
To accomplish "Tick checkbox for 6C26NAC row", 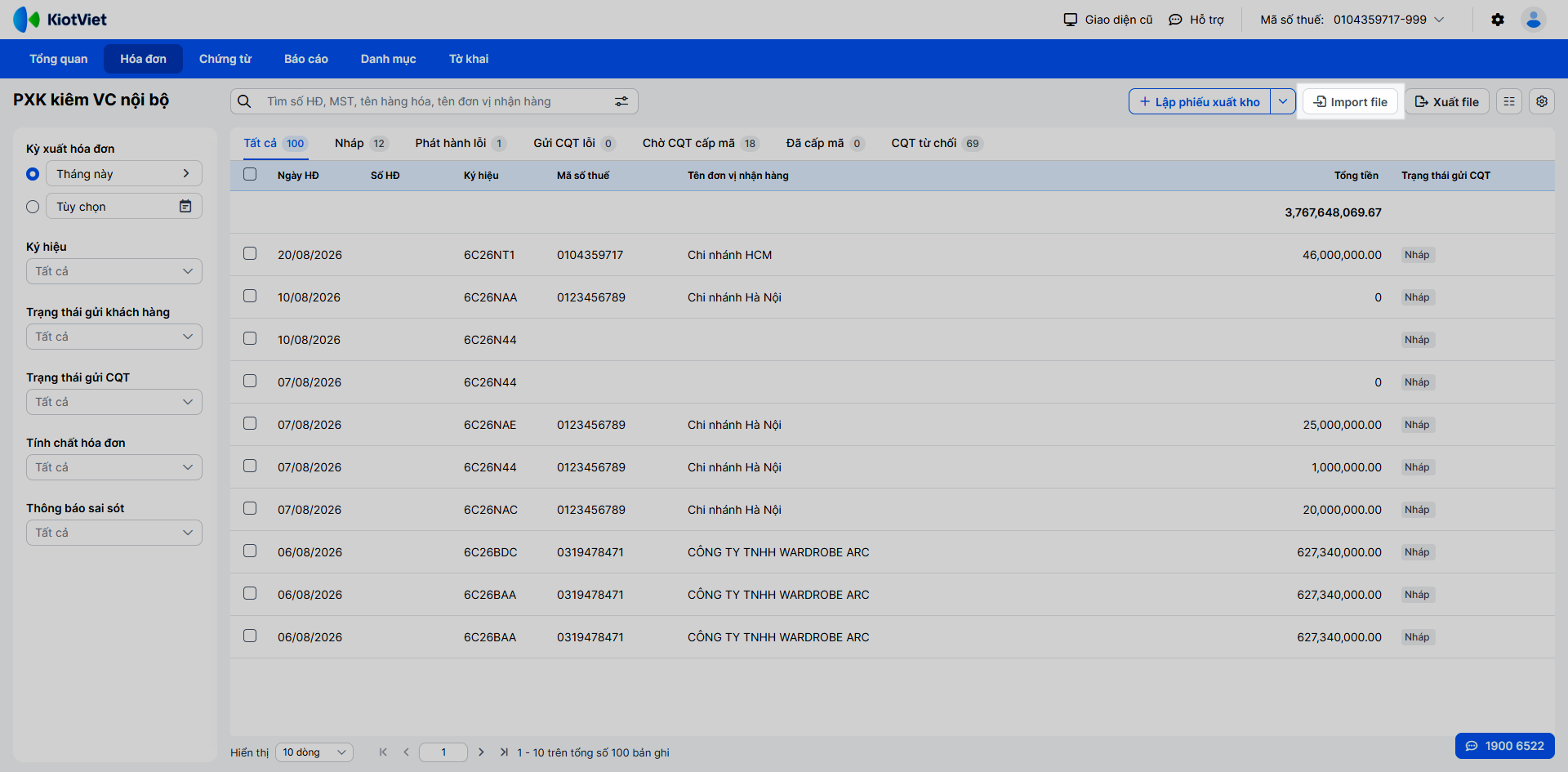I will tap(250, 508).
